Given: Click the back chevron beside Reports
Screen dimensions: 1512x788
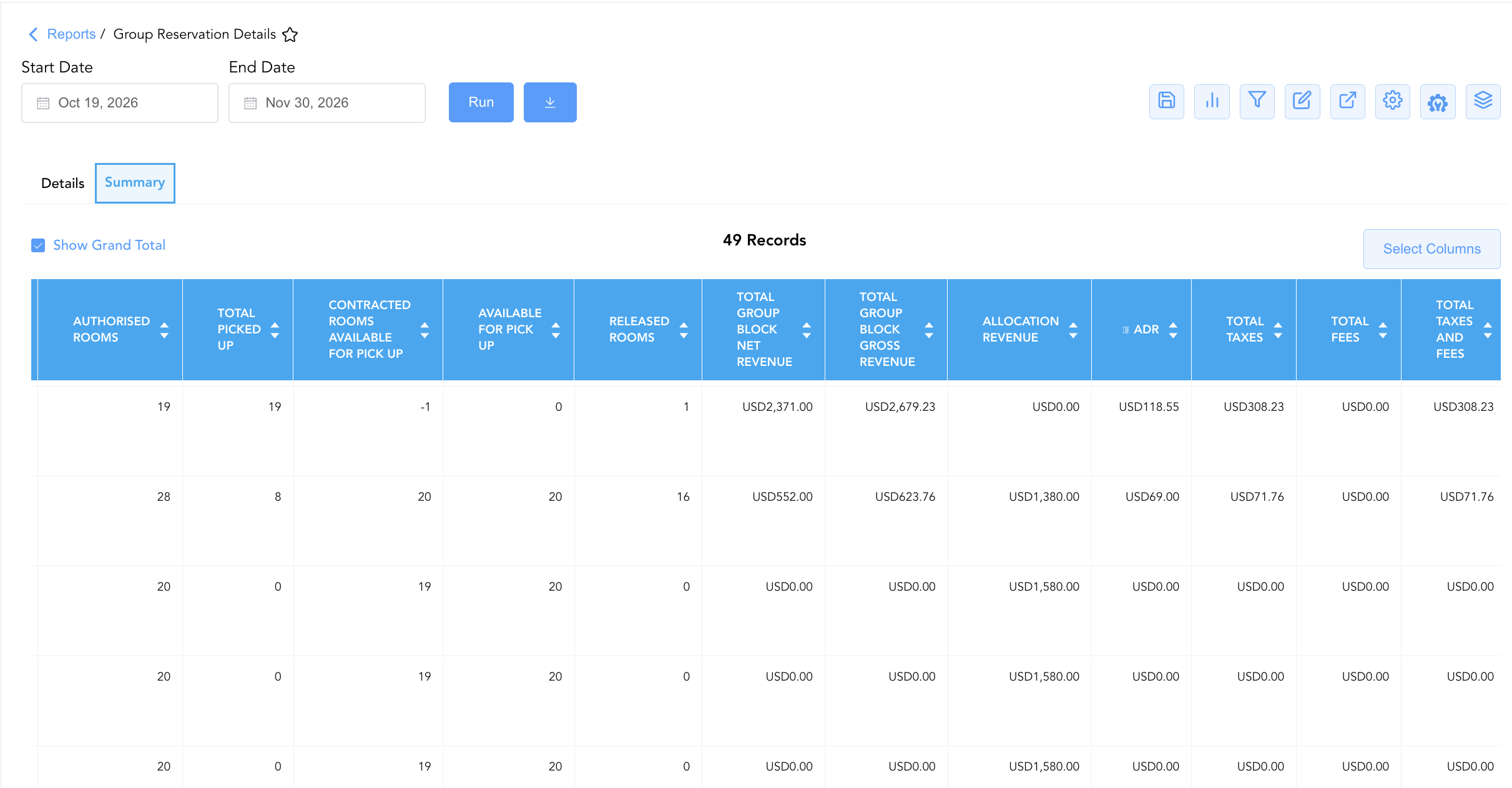Looking at the screenshot, I should [x=33, y=34].
